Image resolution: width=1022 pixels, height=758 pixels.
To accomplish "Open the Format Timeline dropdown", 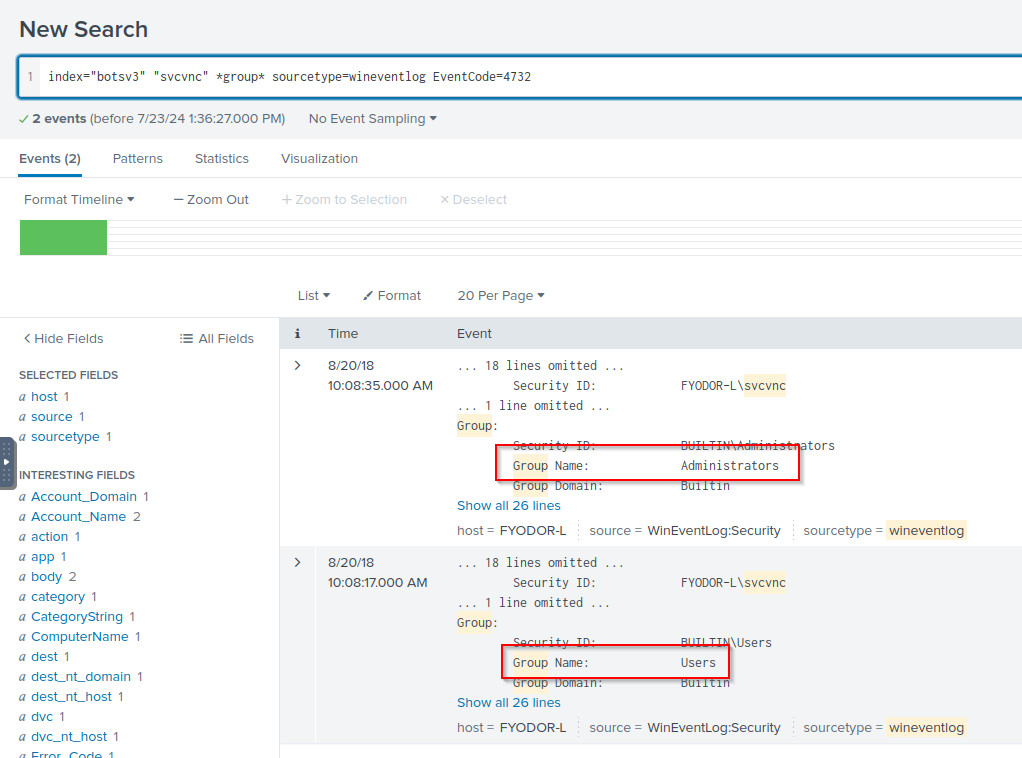I will point(79,200).
